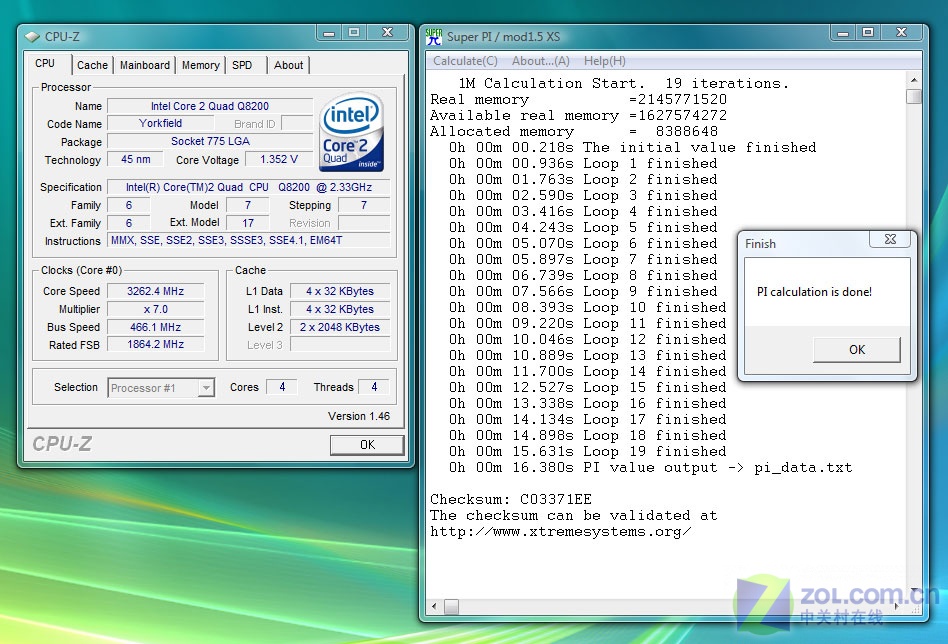Click the Loop 10 finished line

point(588,308)
